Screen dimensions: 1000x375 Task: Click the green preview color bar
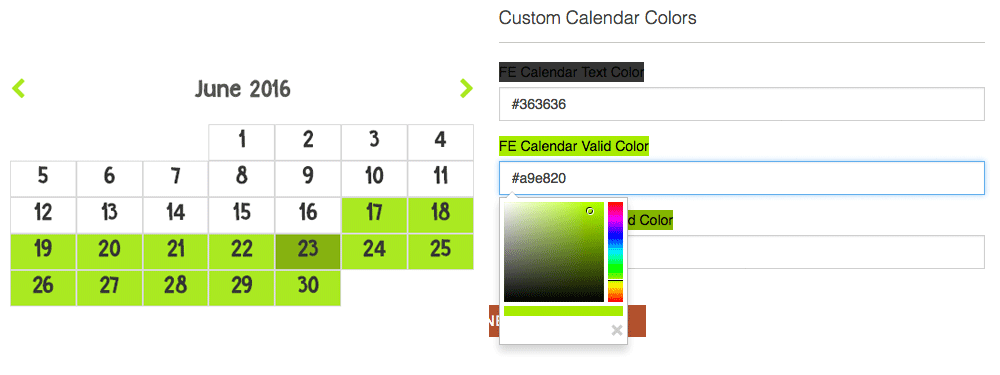pyautogui.click(x=563, y=311)
